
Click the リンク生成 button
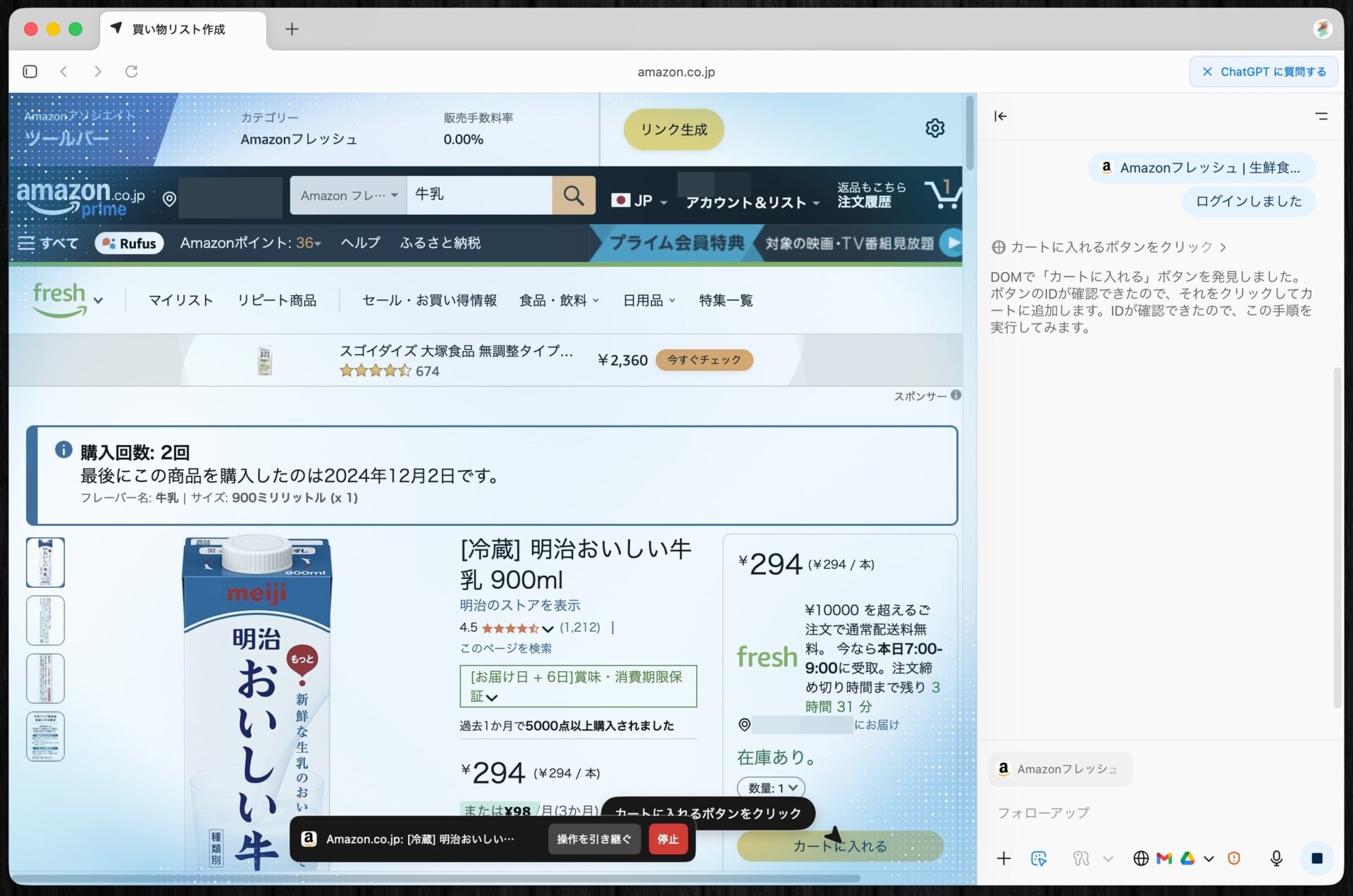(674, 130)
